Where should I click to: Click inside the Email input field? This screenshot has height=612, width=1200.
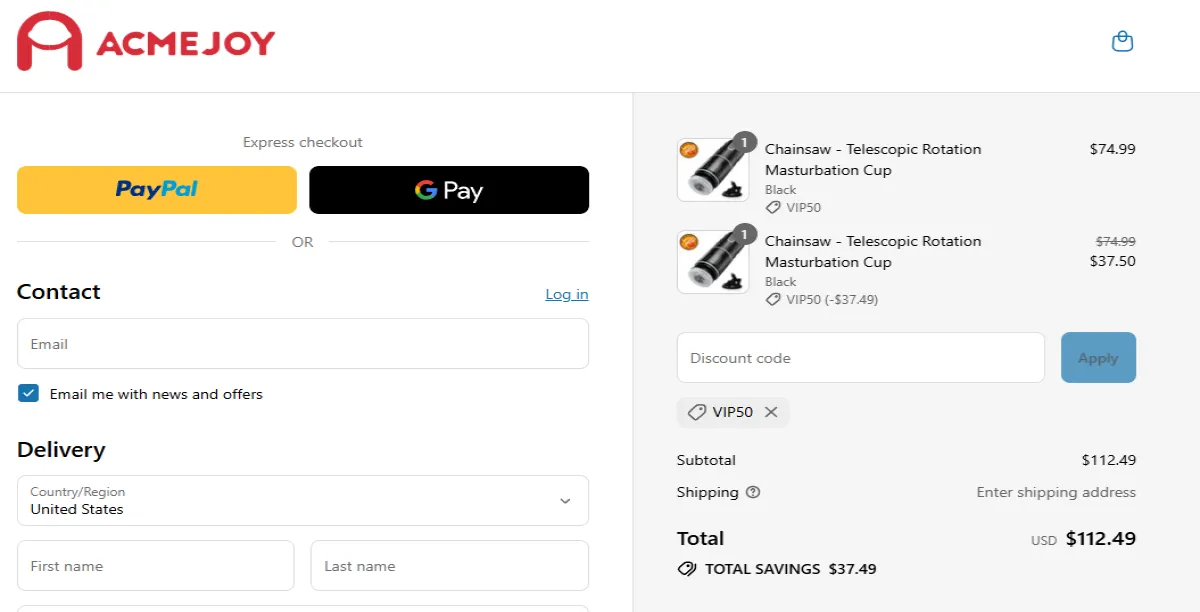pyautogui.click(x=302, y=343)
